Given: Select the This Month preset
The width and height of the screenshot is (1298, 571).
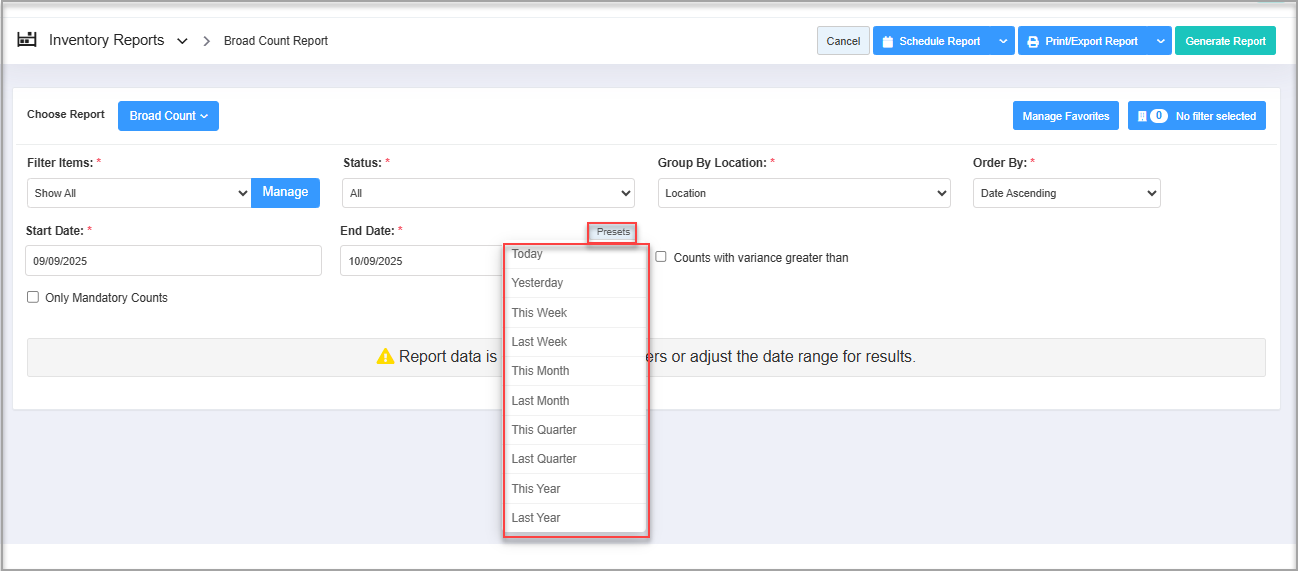Looking at the screenshot, I should coord(540,371).
